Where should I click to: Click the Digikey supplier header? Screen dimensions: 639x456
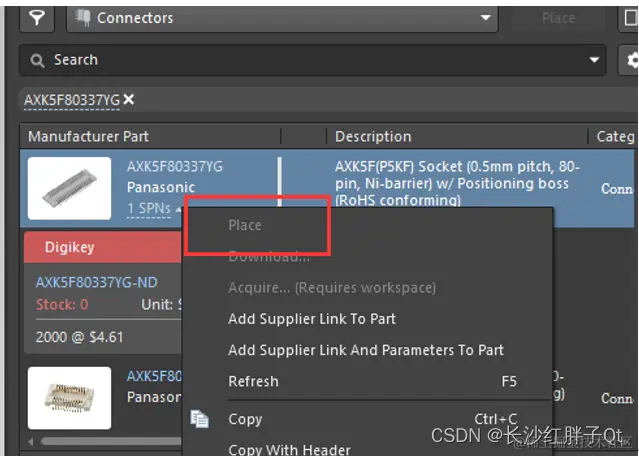(103, 247)
